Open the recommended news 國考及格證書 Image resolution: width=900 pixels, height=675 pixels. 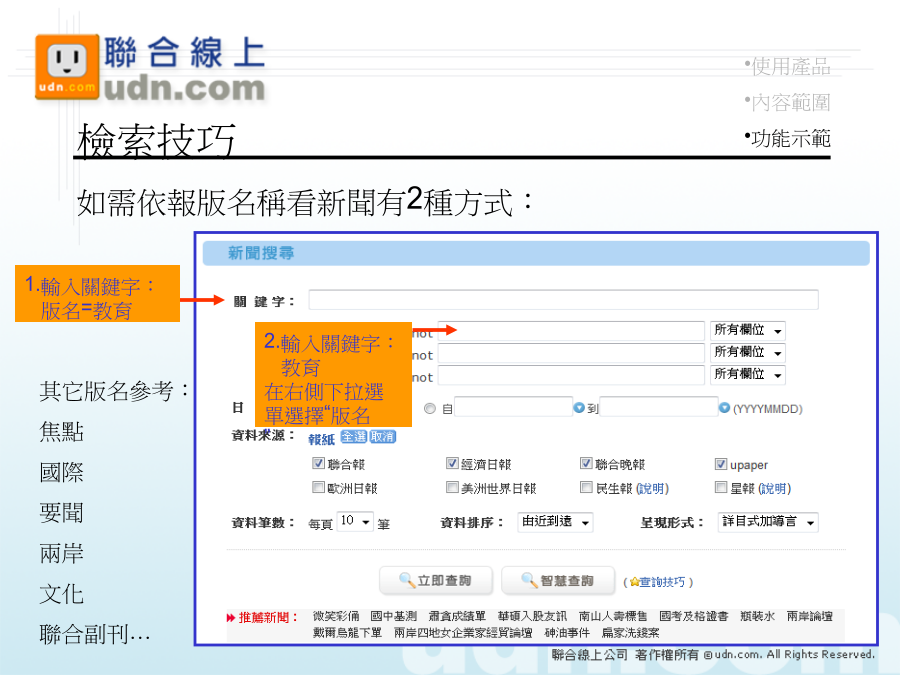coord(693,616)
